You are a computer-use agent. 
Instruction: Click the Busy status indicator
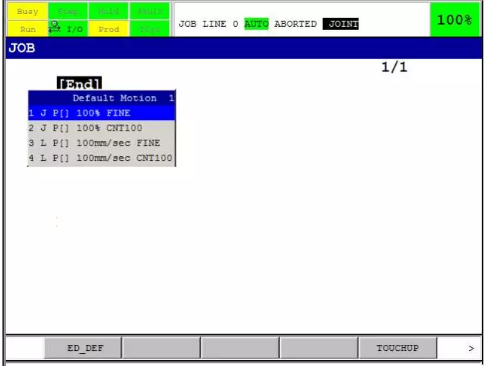pos(27,11)
